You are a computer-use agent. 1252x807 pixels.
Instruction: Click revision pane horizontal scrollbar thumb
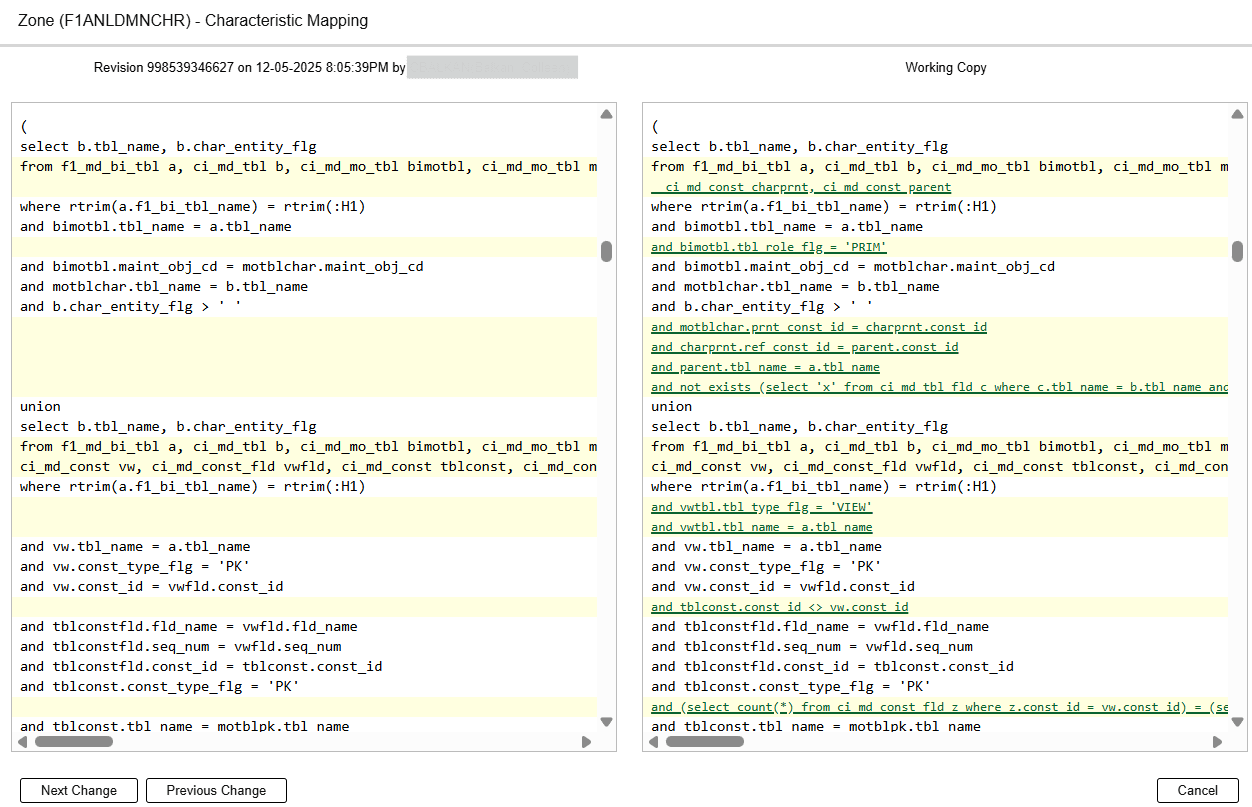(74, 742)
